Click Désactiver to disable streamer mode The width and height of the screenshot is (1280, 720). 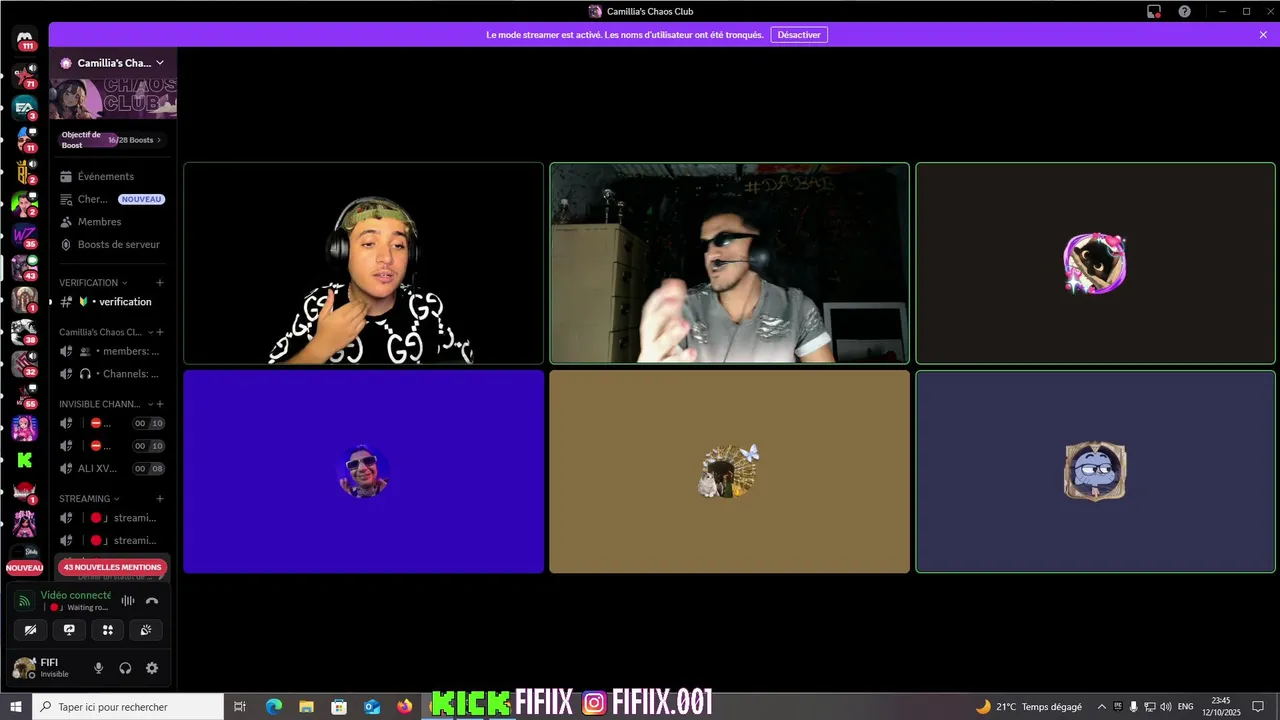tap(799, 35)
